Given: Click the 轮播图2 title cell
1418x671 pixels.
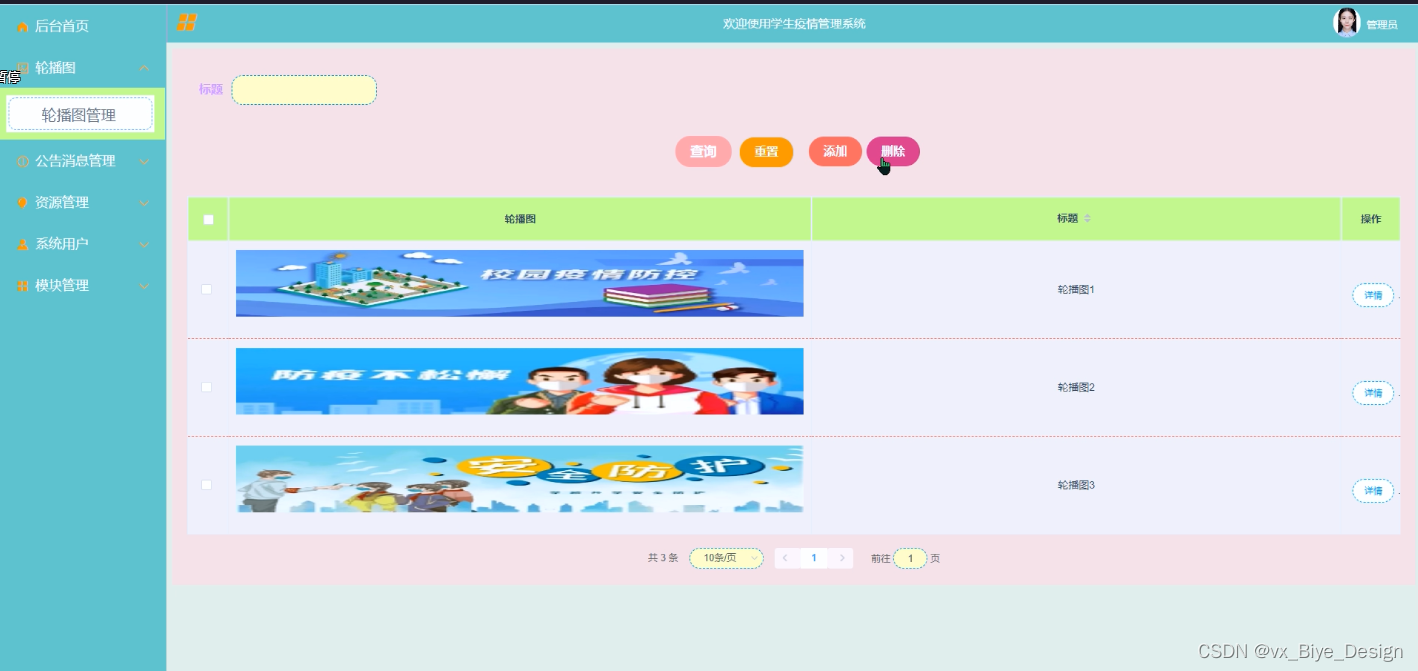Looking at the screenshot, I should (1076, 387).
